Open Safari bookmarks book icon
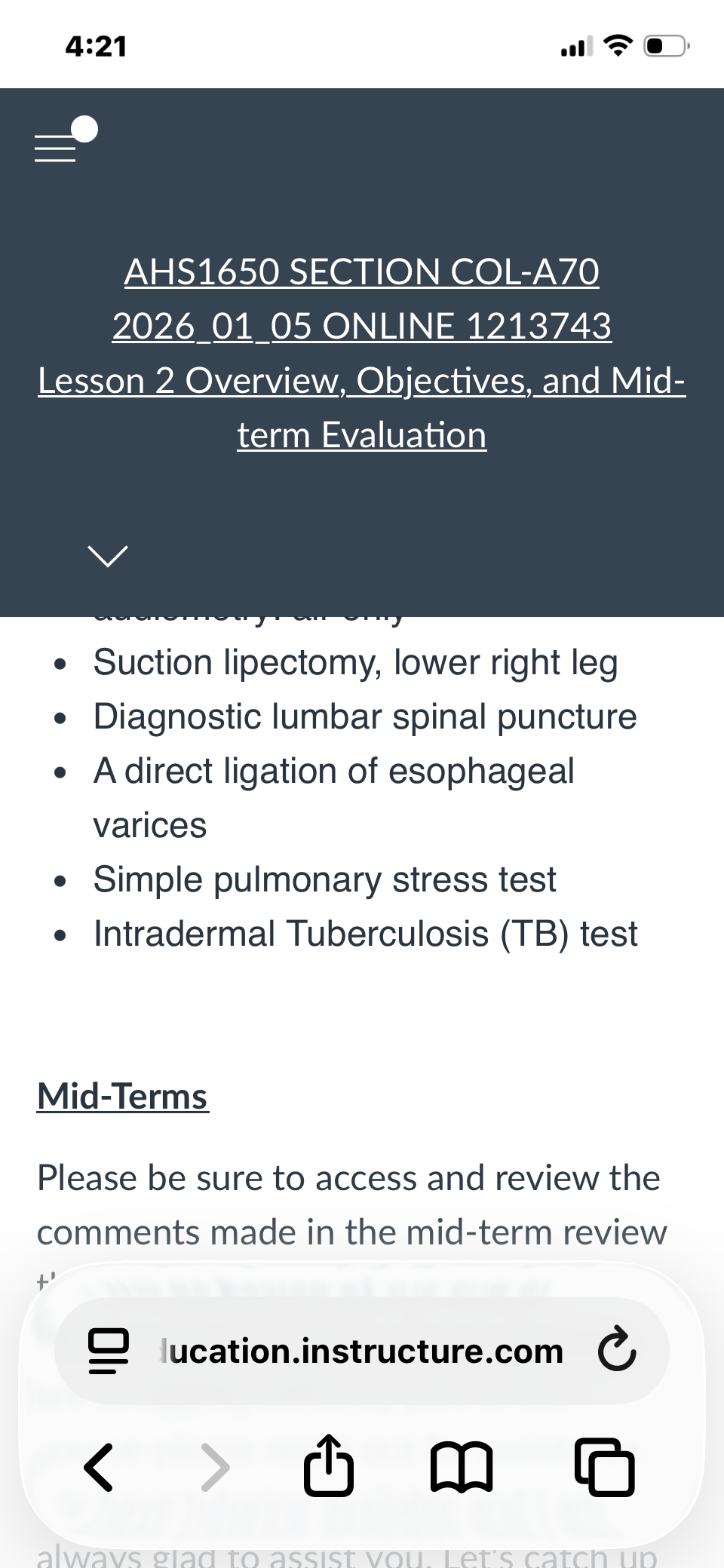724x1568 pixels. tap(462, 1468)
